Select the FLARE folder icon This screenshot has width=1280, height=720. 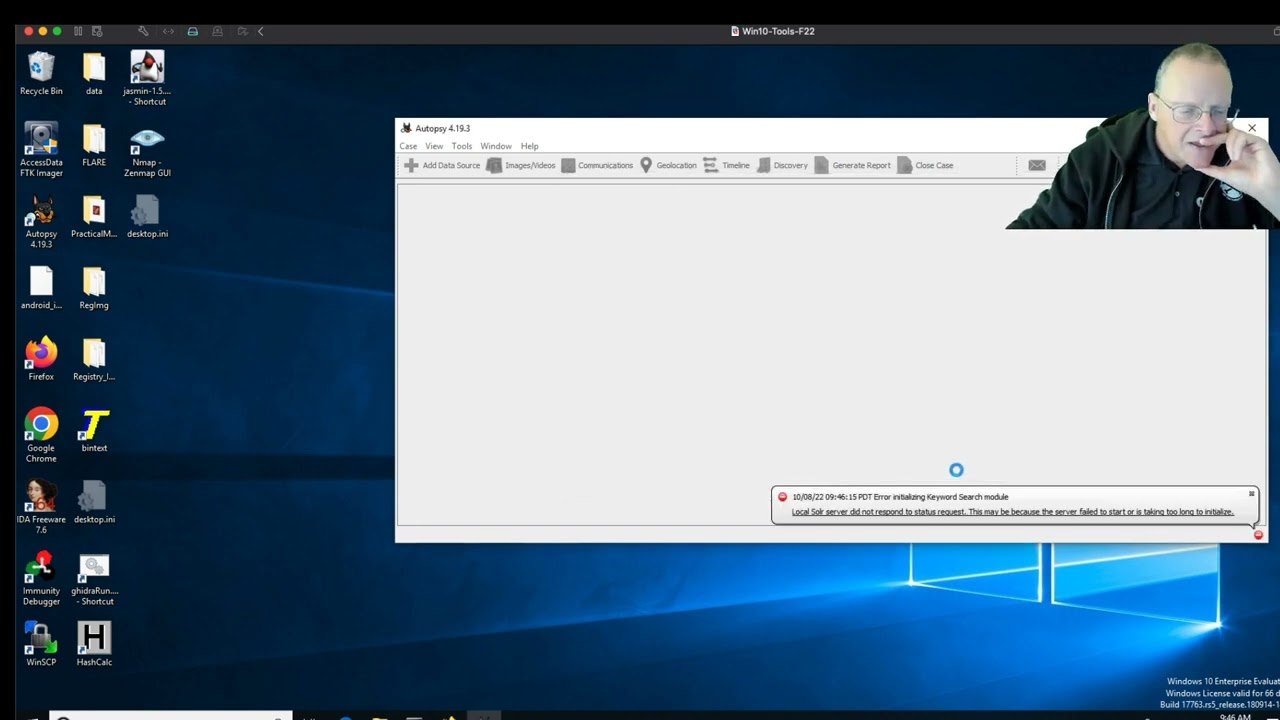click(x=94, y=145)
